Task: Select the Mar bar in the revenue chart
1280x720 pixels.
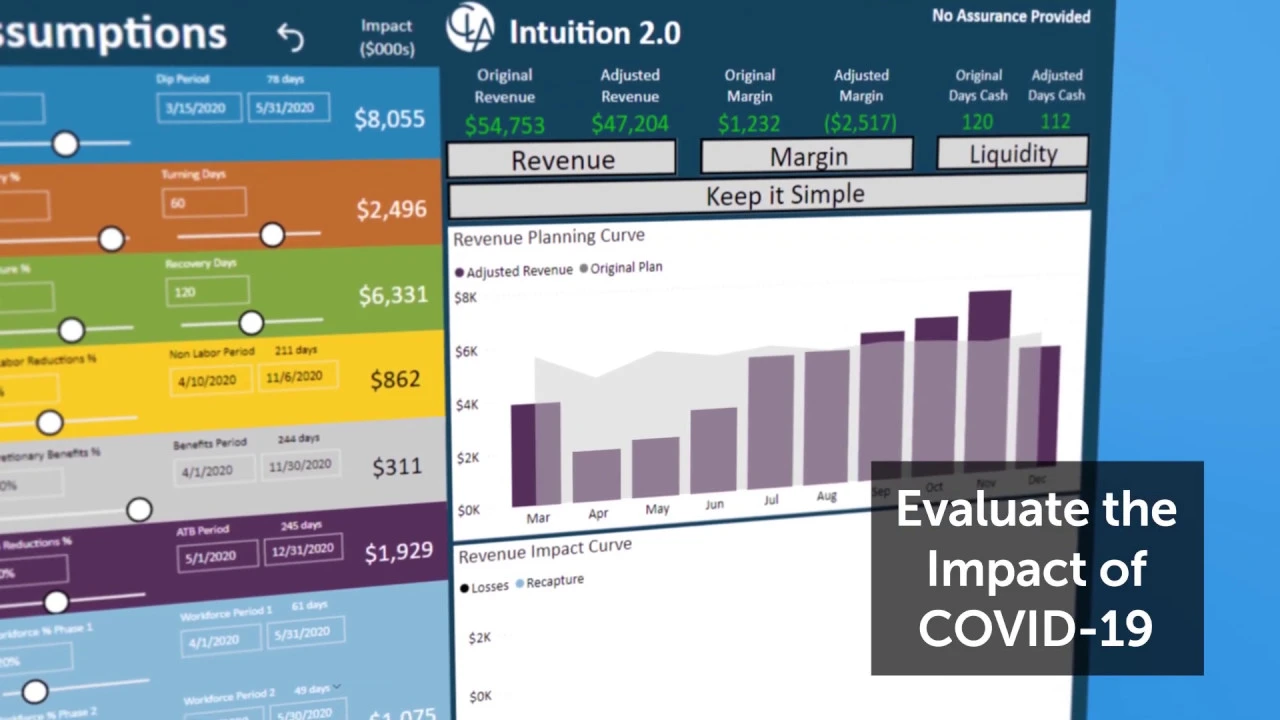Action: (536, 455)
